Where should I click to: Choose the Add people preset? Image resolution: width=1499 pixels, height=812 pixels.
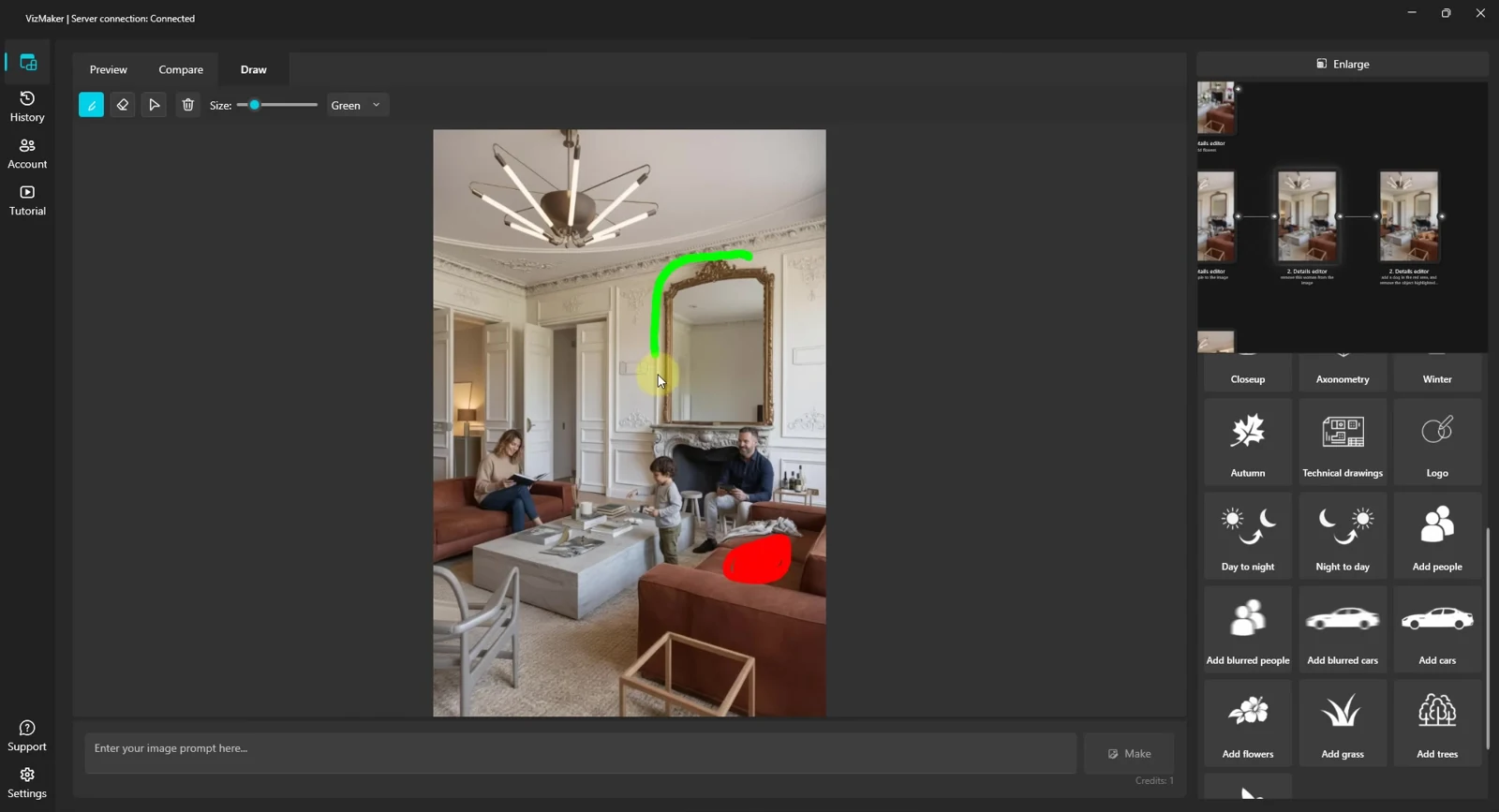click(1437, 535)
